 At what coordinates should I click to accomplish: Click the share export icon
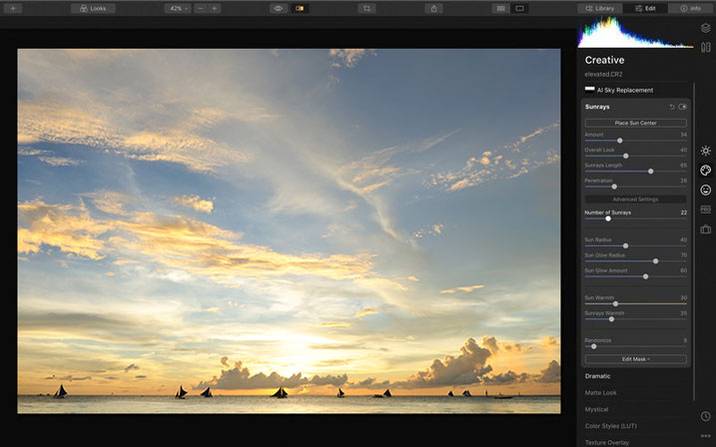coord(433,8)
